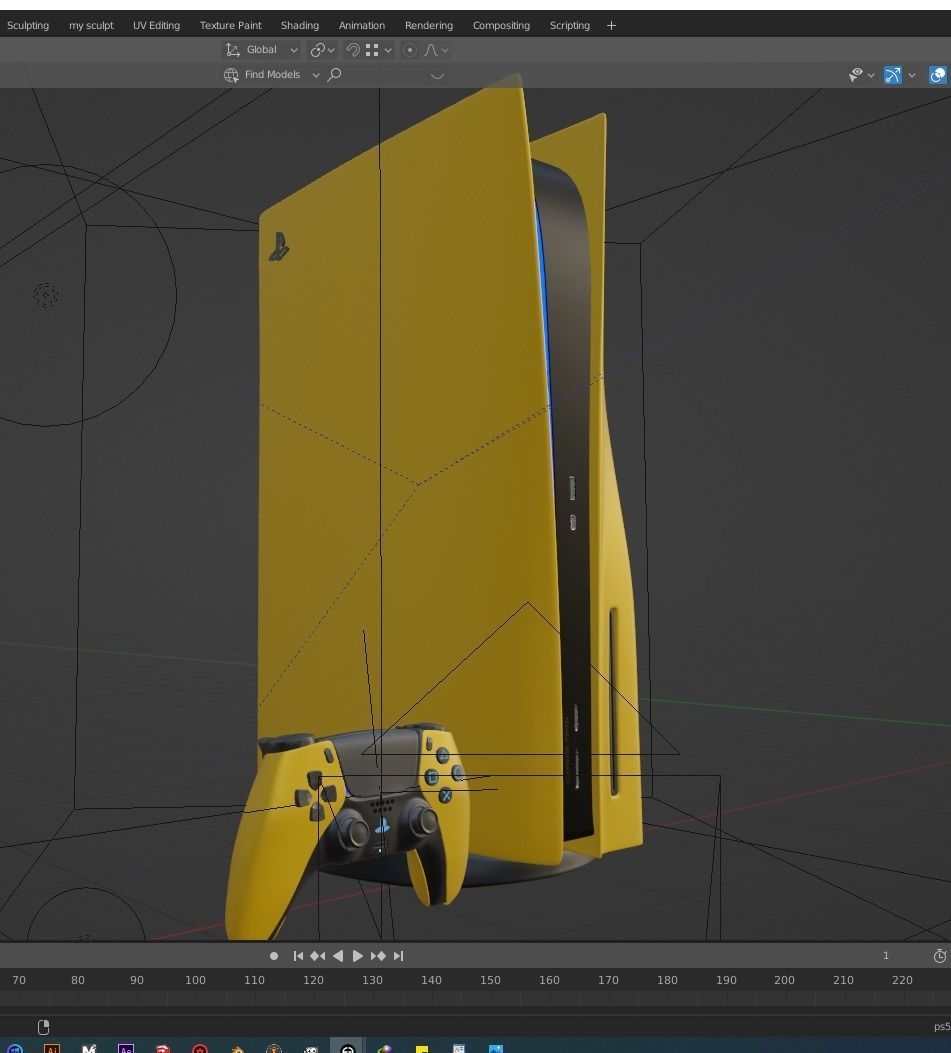
Task: Open Adobe Illustrator from the taskbar
Action: (x=52, y=1048)
